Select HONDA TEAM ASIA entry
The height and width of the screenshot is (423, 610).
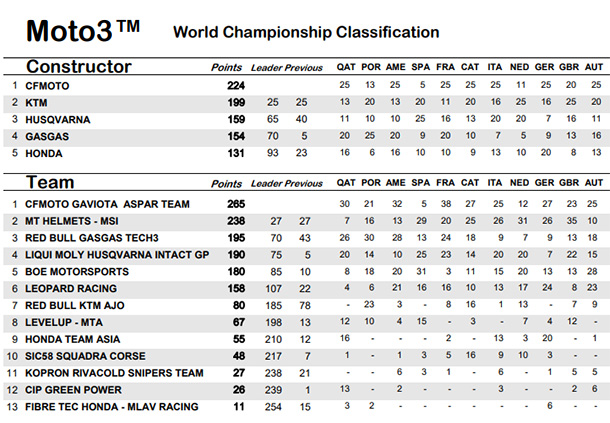(x=72, y=339)
